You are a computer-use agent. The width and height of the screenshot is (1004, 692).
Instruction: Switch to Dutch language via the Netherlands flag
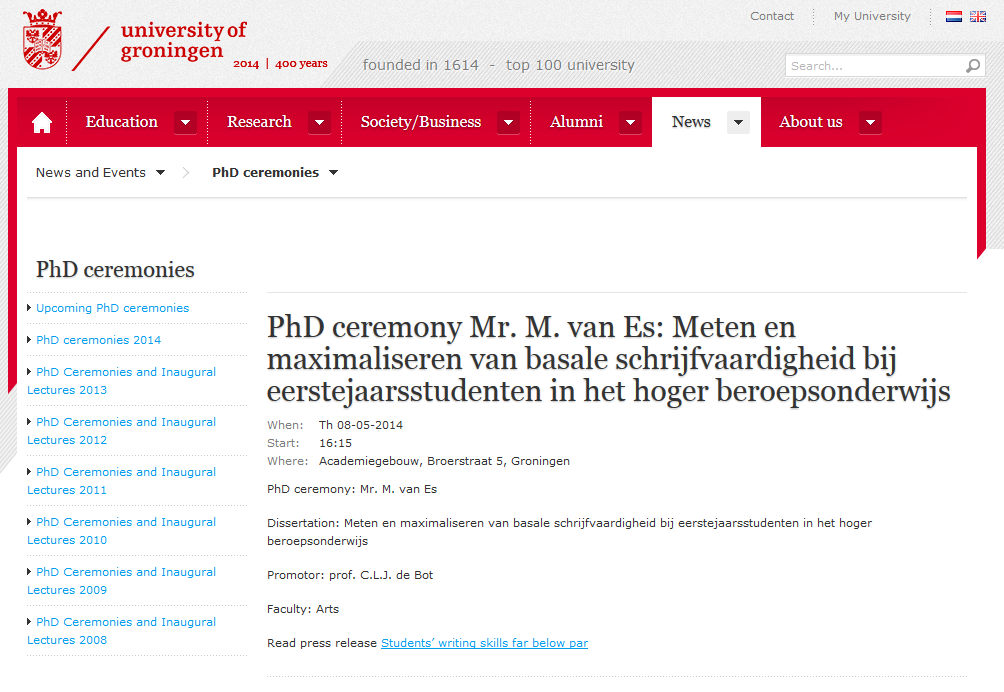954,17
